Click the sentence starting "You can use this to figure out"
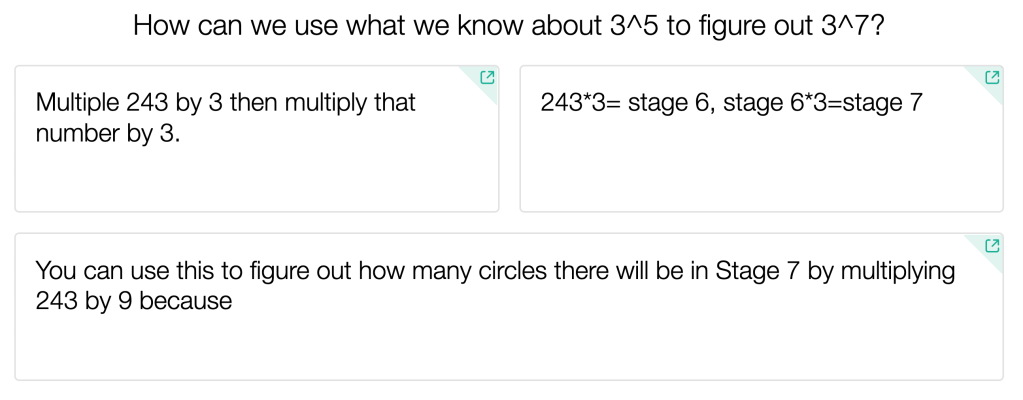 point(494,270)
